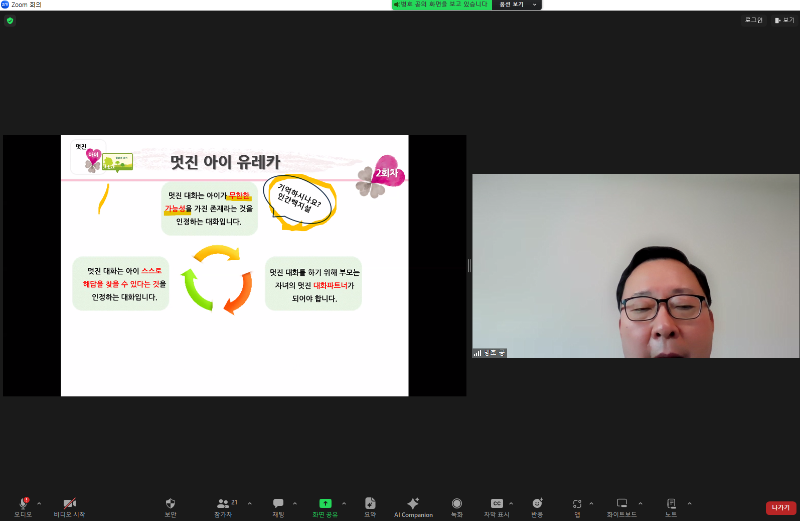Click the circular arrows diagram on slide
Image resolution: width=800 pixels, height=521 pixels.
[x=218, y=279]
